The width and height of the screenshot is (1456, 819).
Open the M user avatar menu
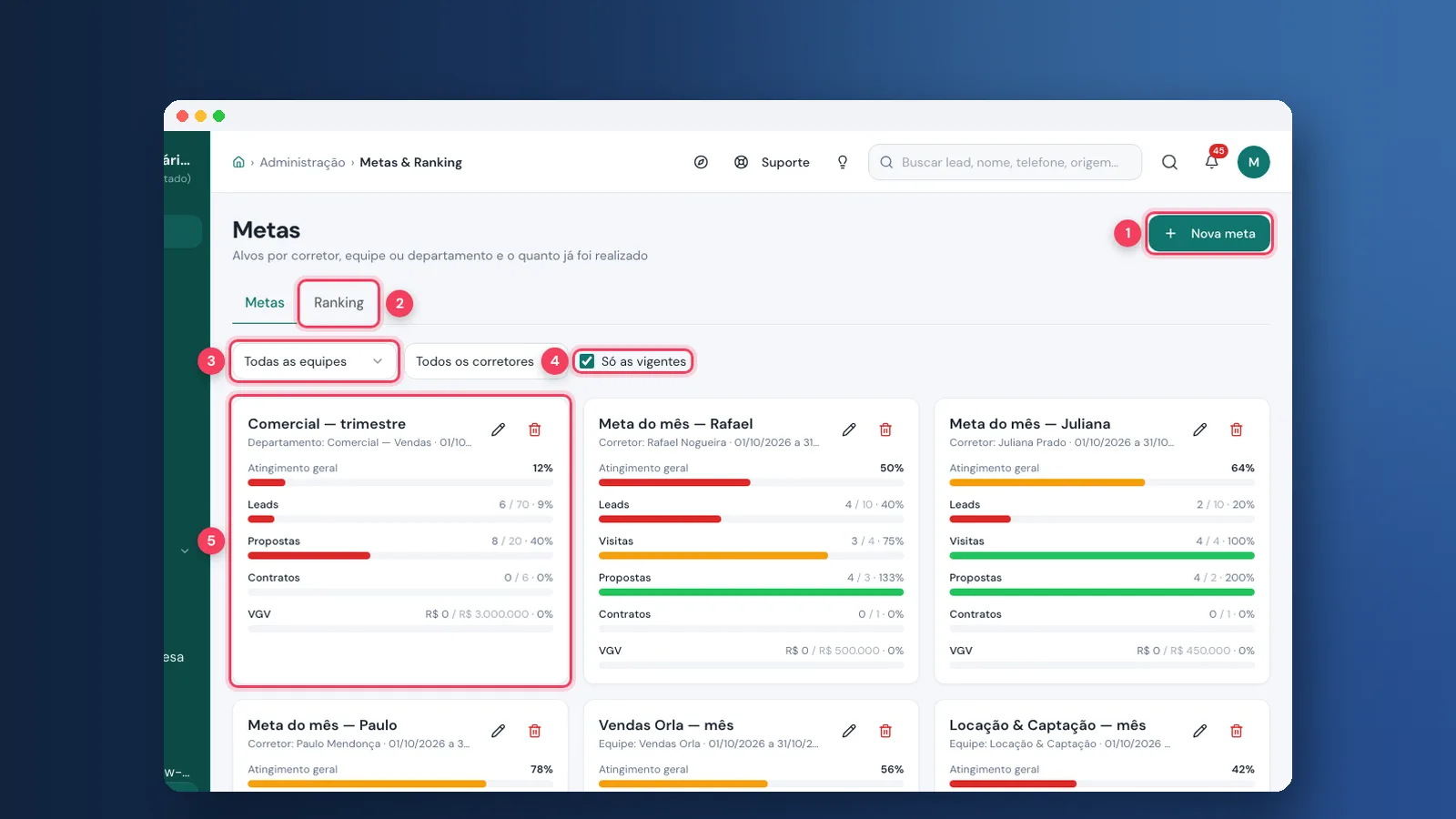click(x=1254, y=162)
